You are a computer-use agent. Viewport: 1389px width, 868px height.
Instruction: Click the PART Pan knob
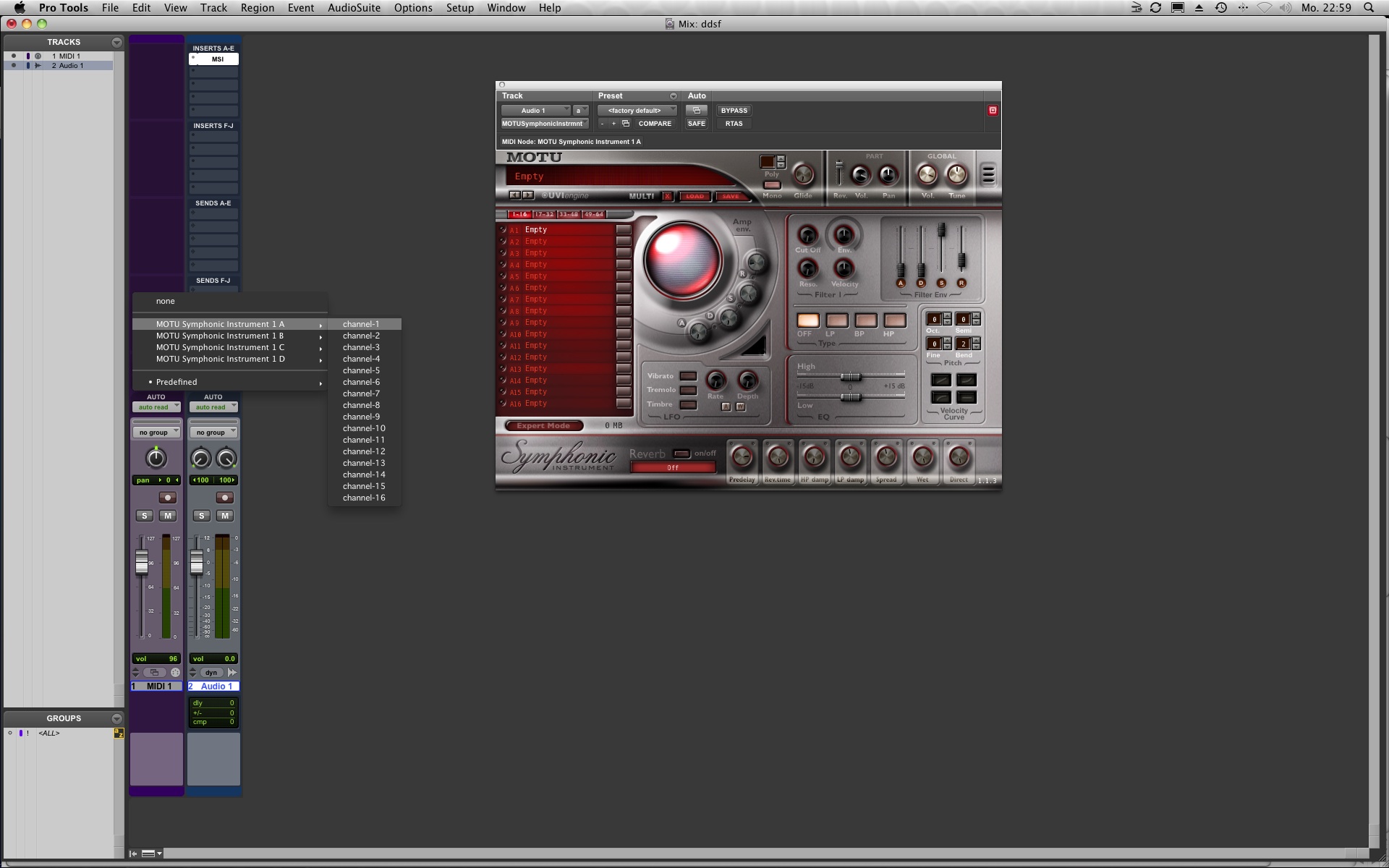coord(888,174)
